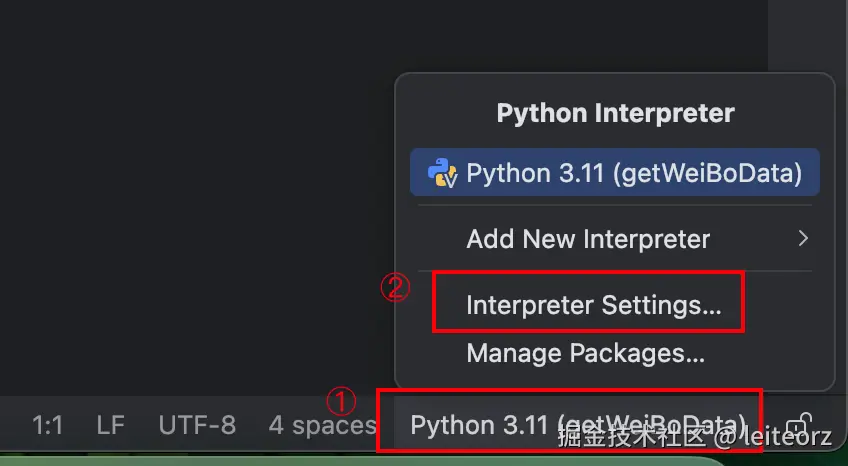Open the 4 spaces indentation options
The image size is (848, 466).
pyautogui.click(x=321, y=425)
